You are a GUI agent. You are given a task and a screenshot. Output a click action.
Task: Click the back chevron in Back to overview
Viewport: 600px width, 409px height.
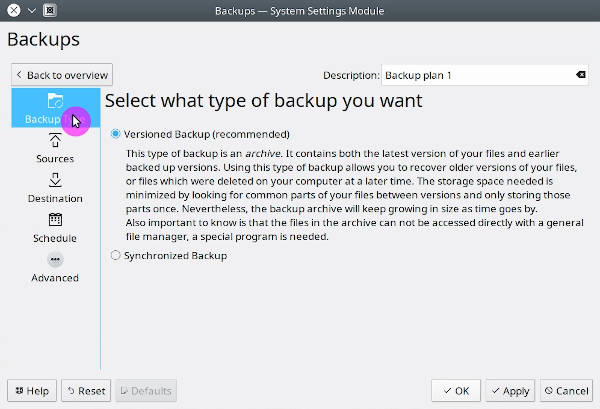(x=19, y=75)
